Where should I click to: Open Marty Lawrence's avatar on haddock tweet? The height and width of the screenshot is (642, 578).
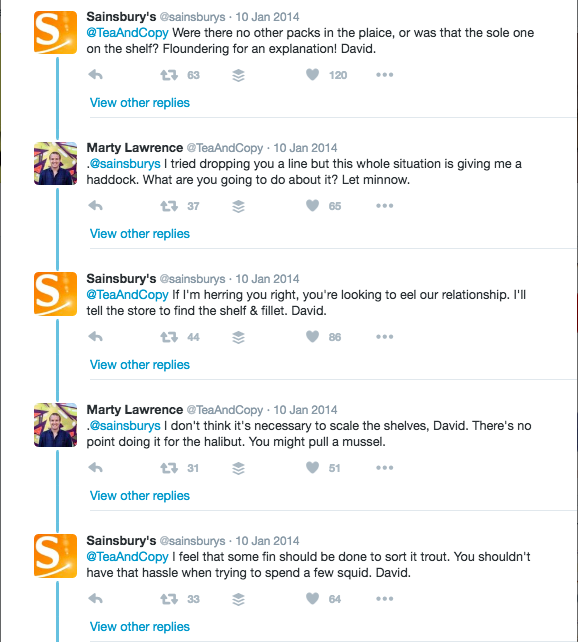[x=55, y=163]
